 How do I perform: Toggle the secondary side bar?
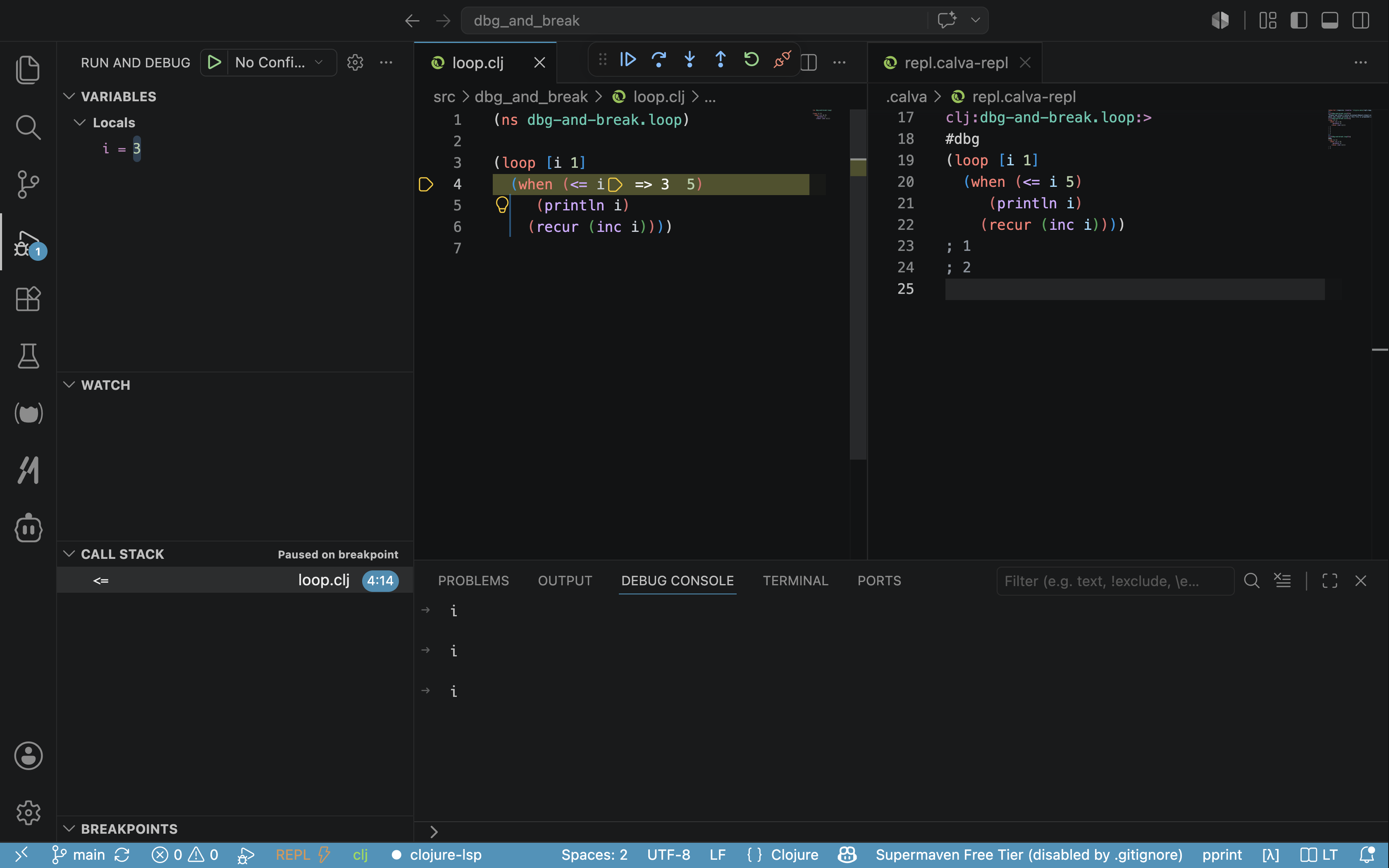(x=1361, y=21)
